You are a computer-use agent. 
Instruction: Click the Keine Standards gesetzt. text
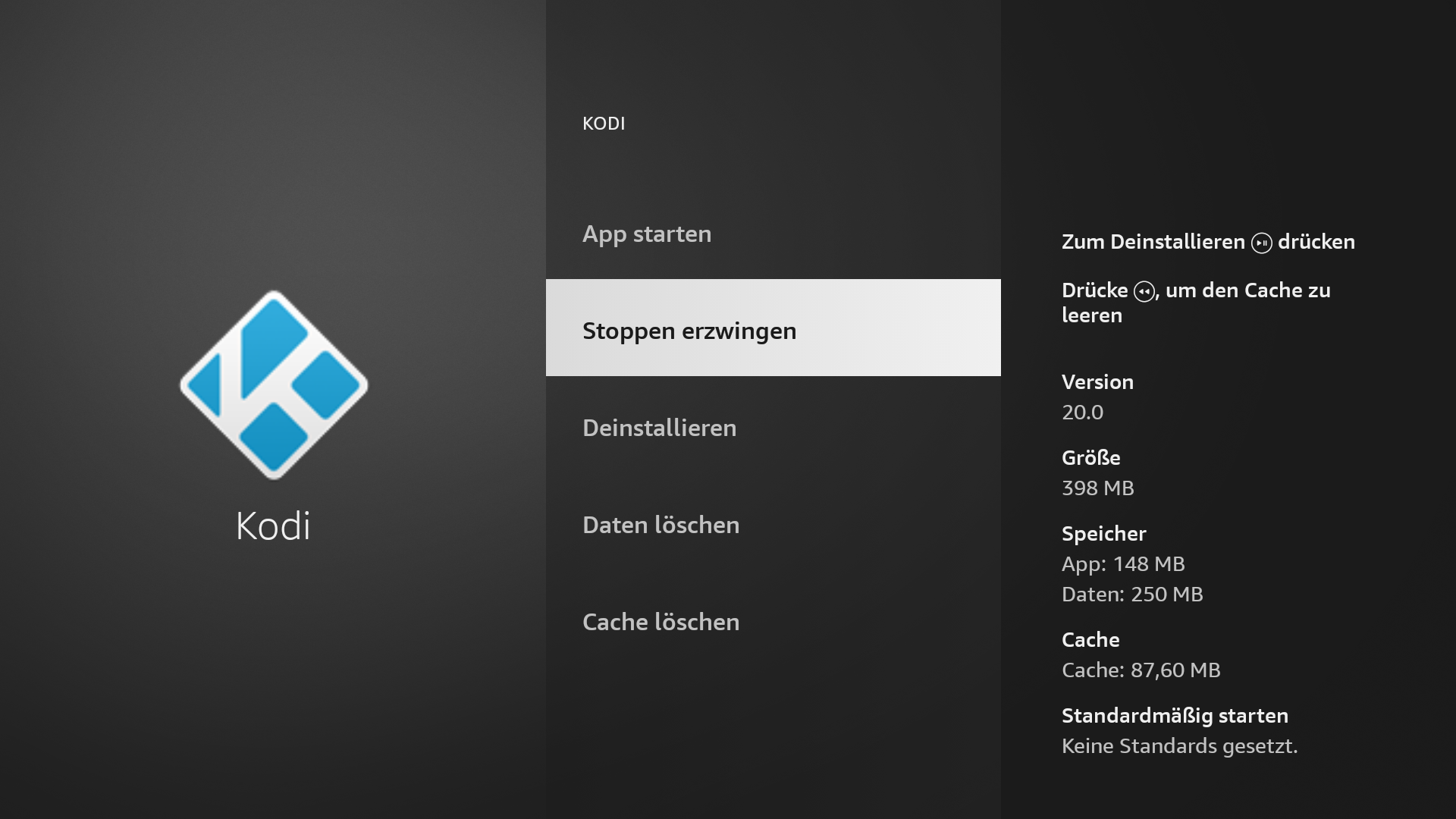1179,746
